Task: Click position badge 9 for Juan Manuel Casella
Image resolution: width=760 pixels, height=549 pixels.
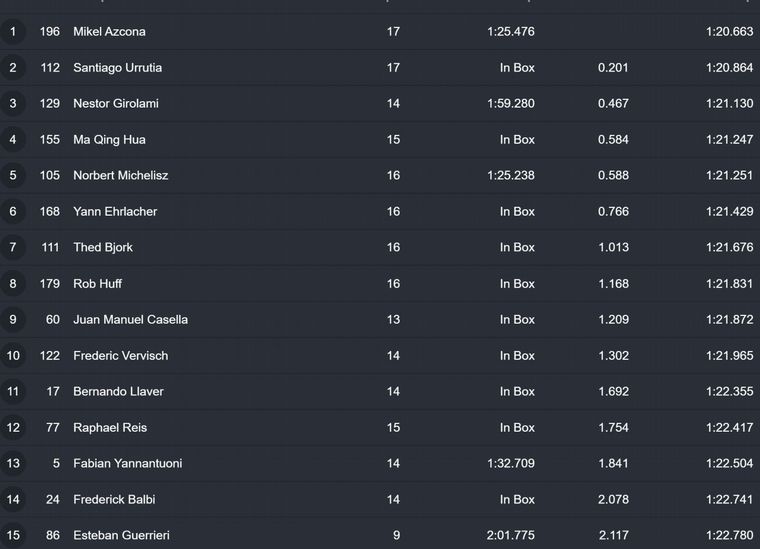Action: [x=13, y=320]
